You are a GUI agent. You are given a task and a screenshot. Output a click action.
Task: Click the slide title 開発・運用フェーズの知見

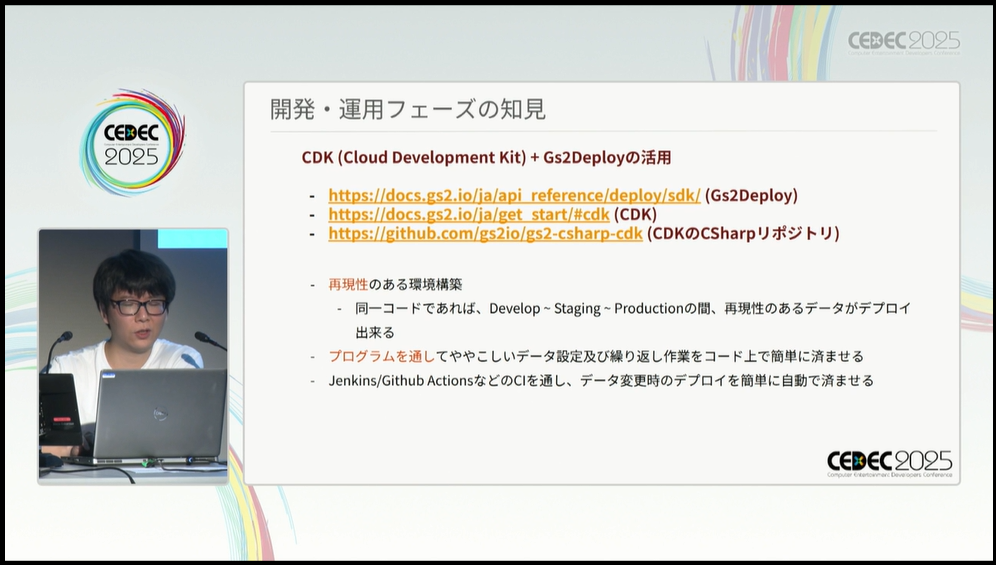click(408, 109)
